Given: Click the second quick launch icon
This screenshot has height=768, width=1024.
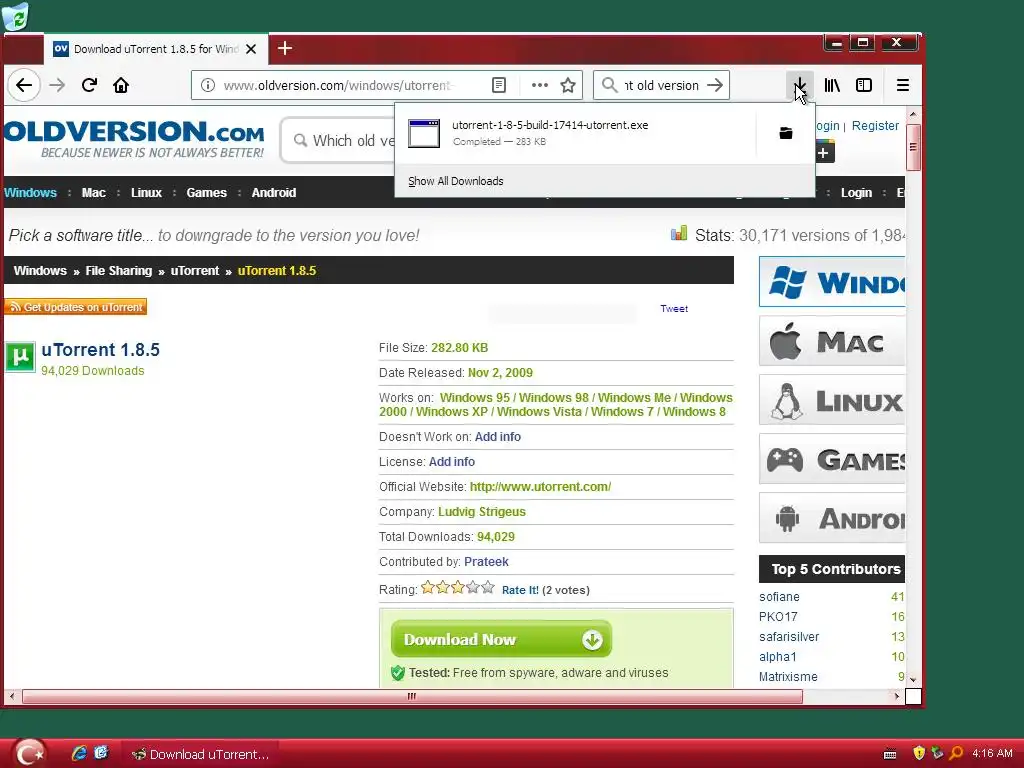Looking at the screenshot, I should tap(101, 753).
